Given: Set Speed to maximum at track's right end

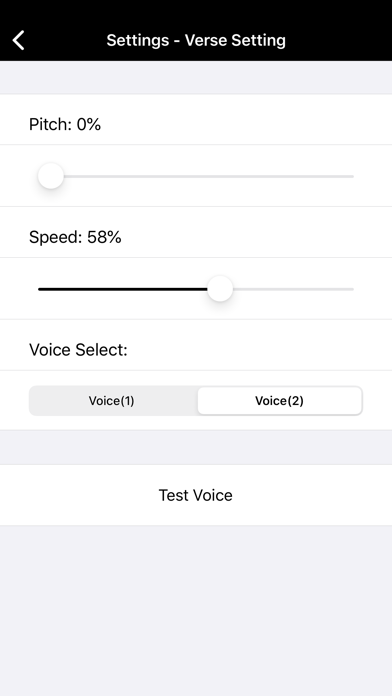Looking at the screenshot, I should tap(352, 289).
